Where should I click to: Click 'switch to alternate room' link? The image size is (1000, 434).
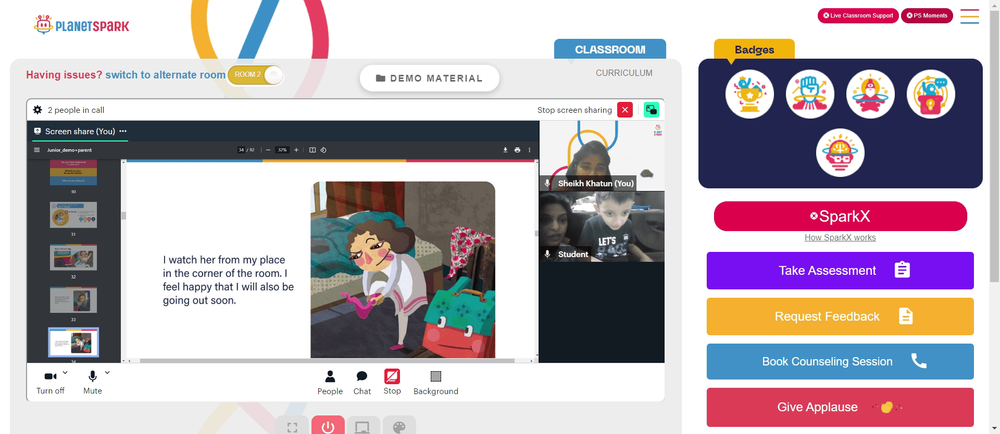165,75
